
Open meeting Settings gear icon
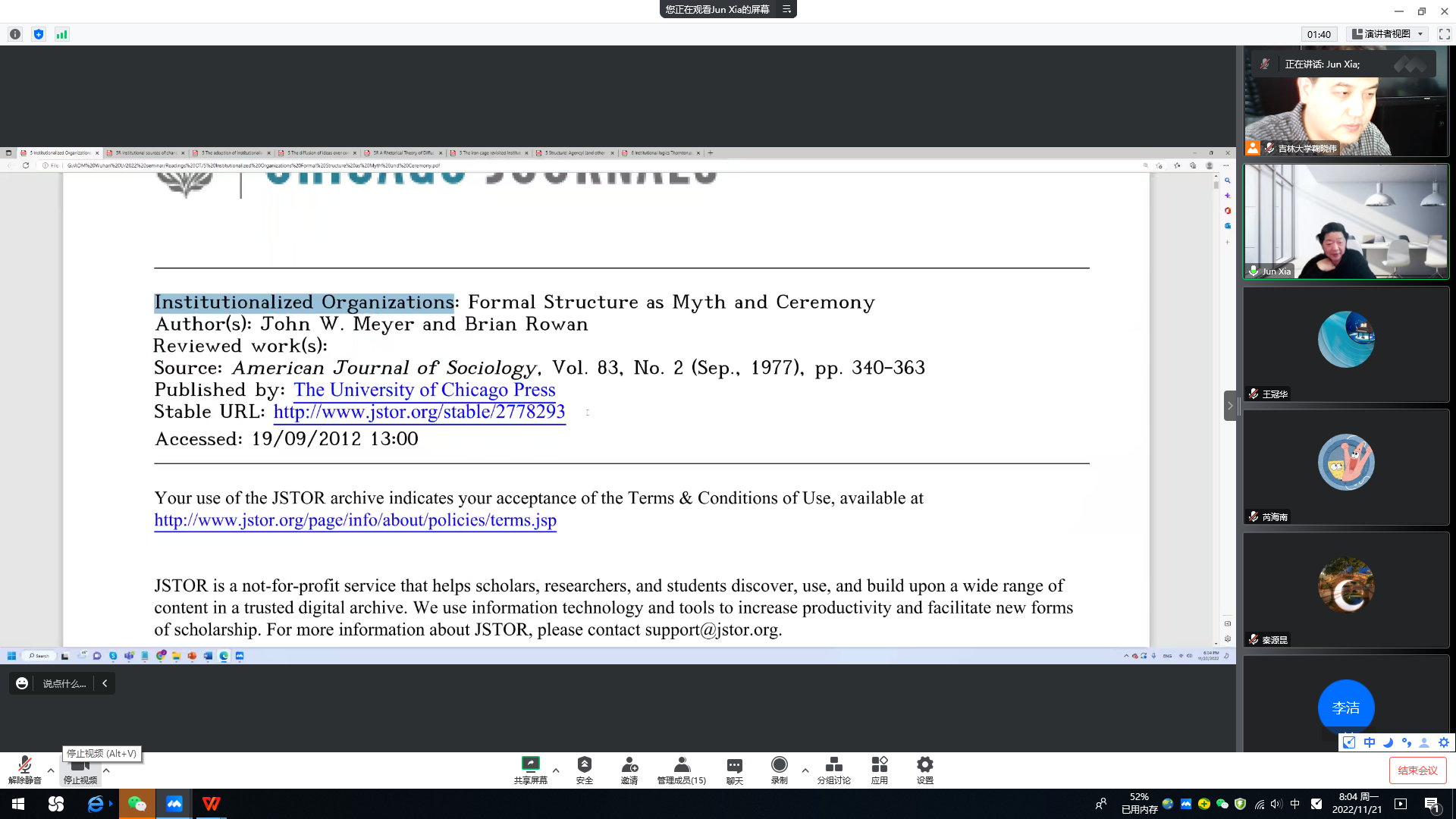coord(924,764)
